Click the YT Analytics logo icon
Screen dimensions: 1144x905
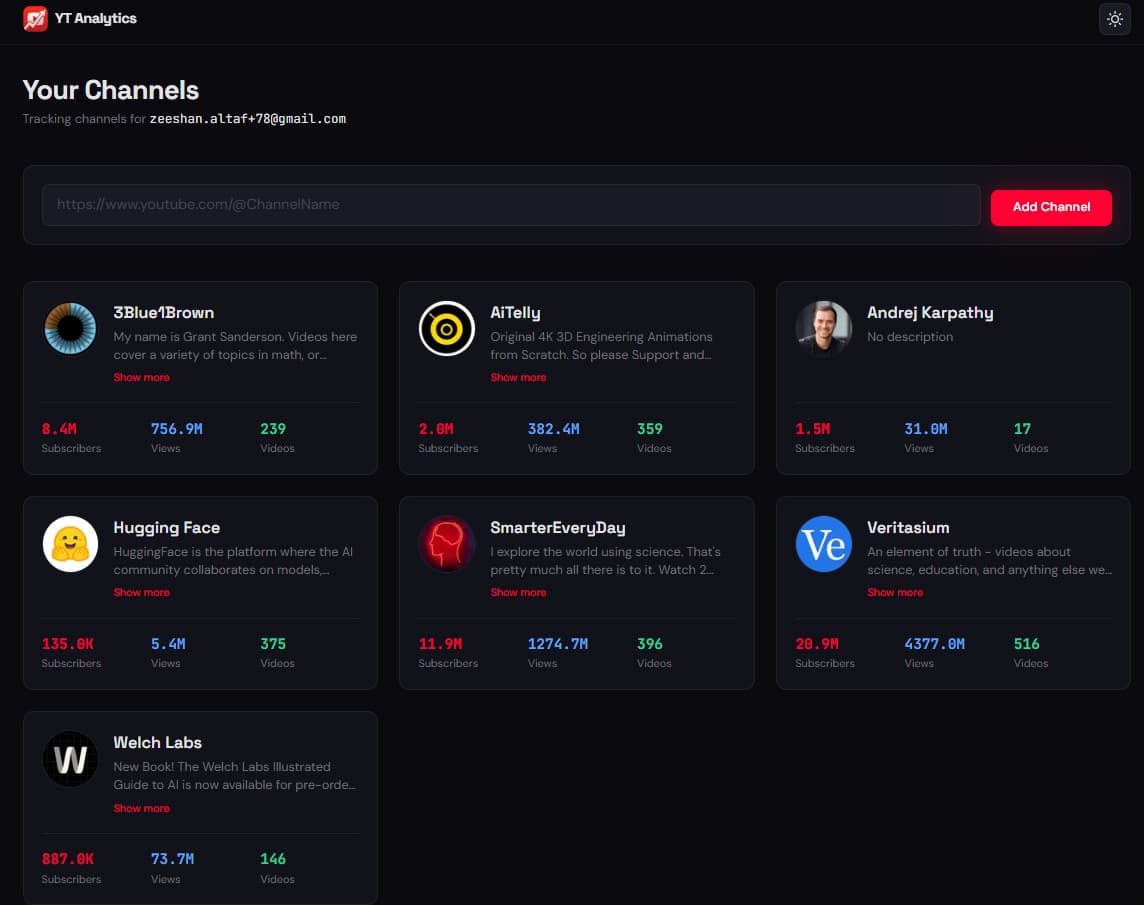(x=35, y=18)
